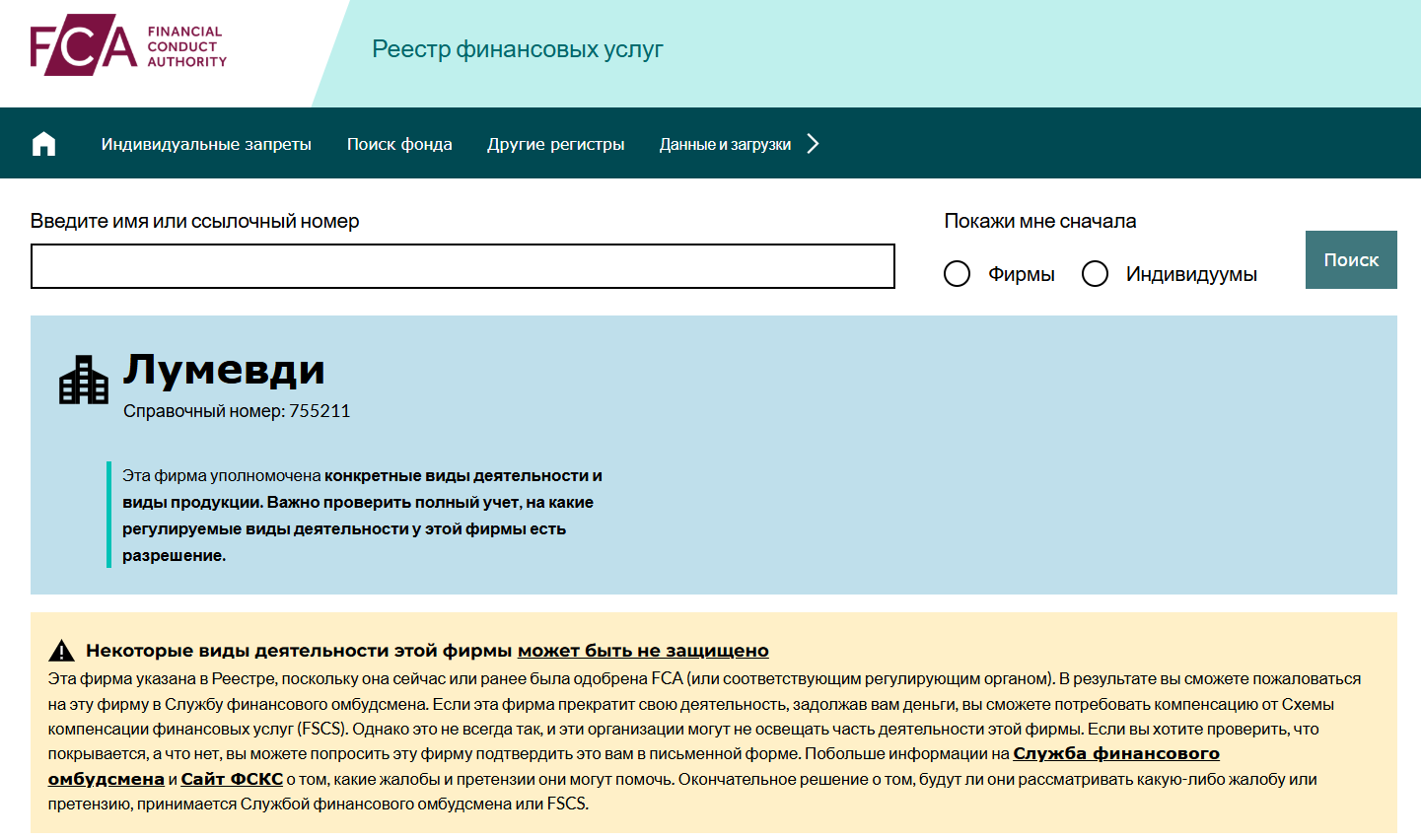Select the Индивидуумы radio button
The image size is (1421, 840).
tap(1095, 273)
